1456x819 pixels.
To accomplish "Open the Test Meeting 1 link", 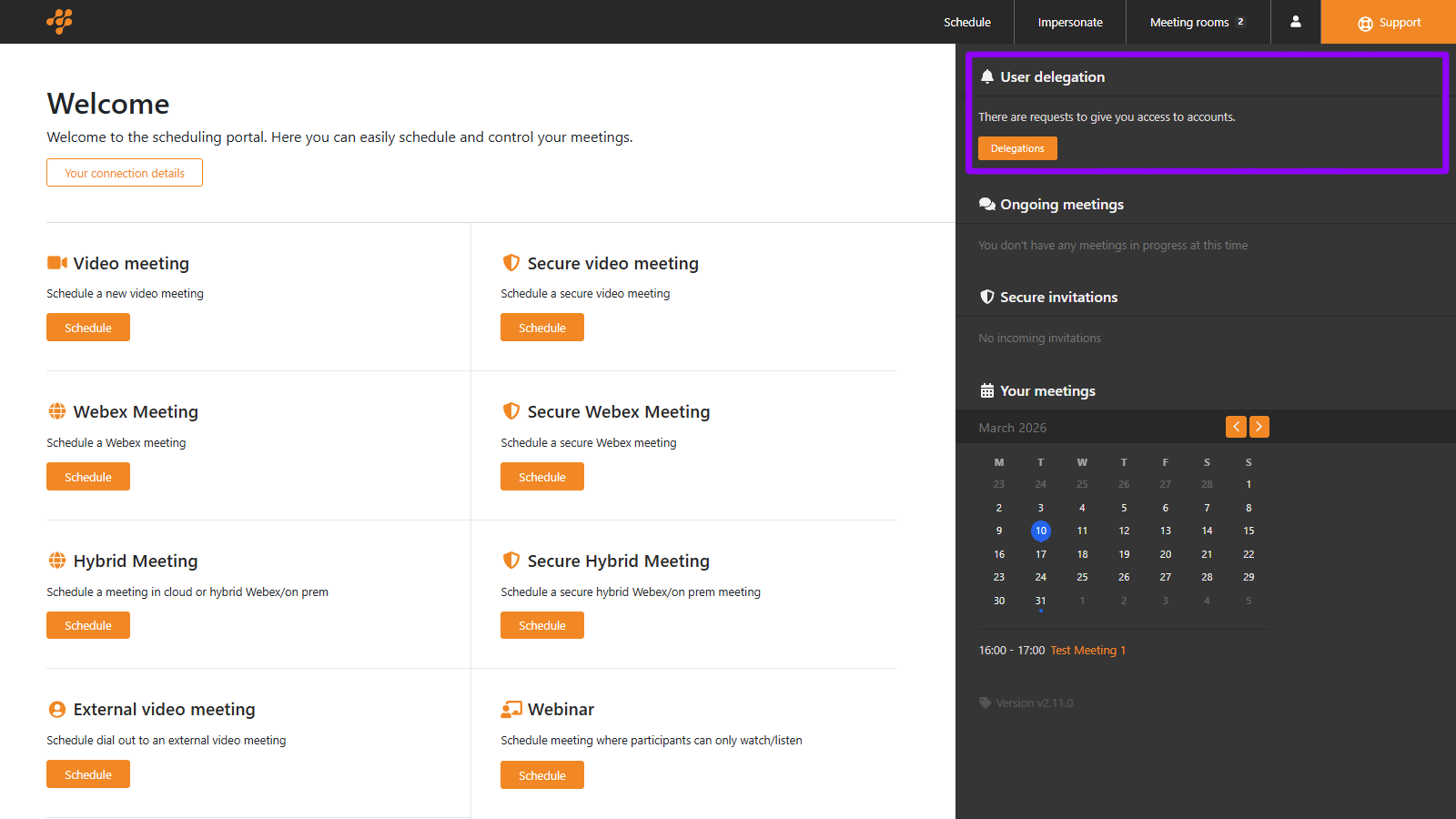I will tap(1087, 651).
